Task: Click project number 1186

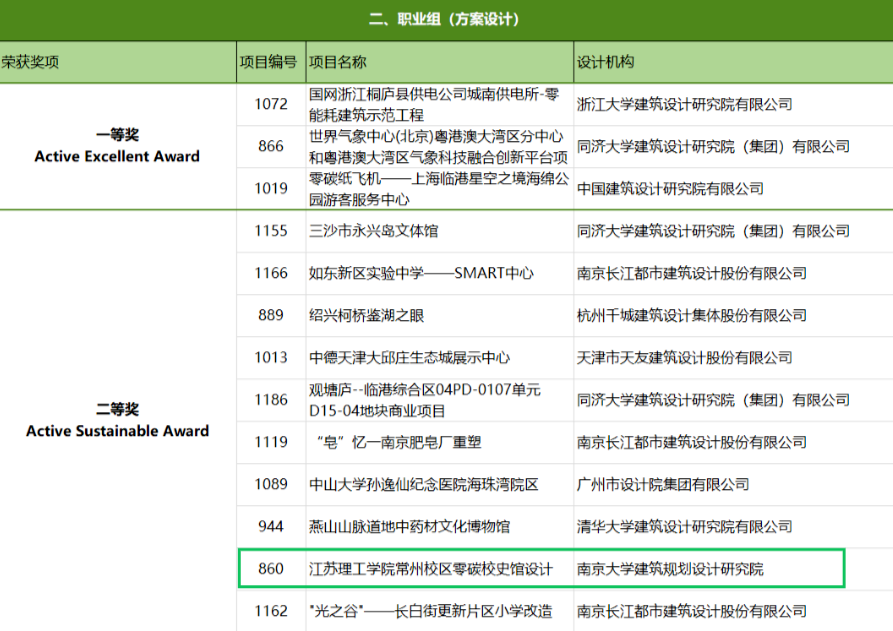Action: tap(271, 400)
